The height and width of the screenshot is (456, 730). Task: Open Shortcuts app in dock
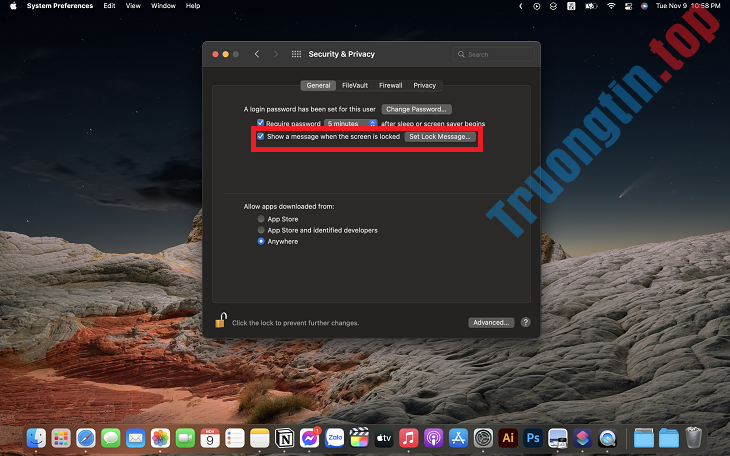[582, 438]
